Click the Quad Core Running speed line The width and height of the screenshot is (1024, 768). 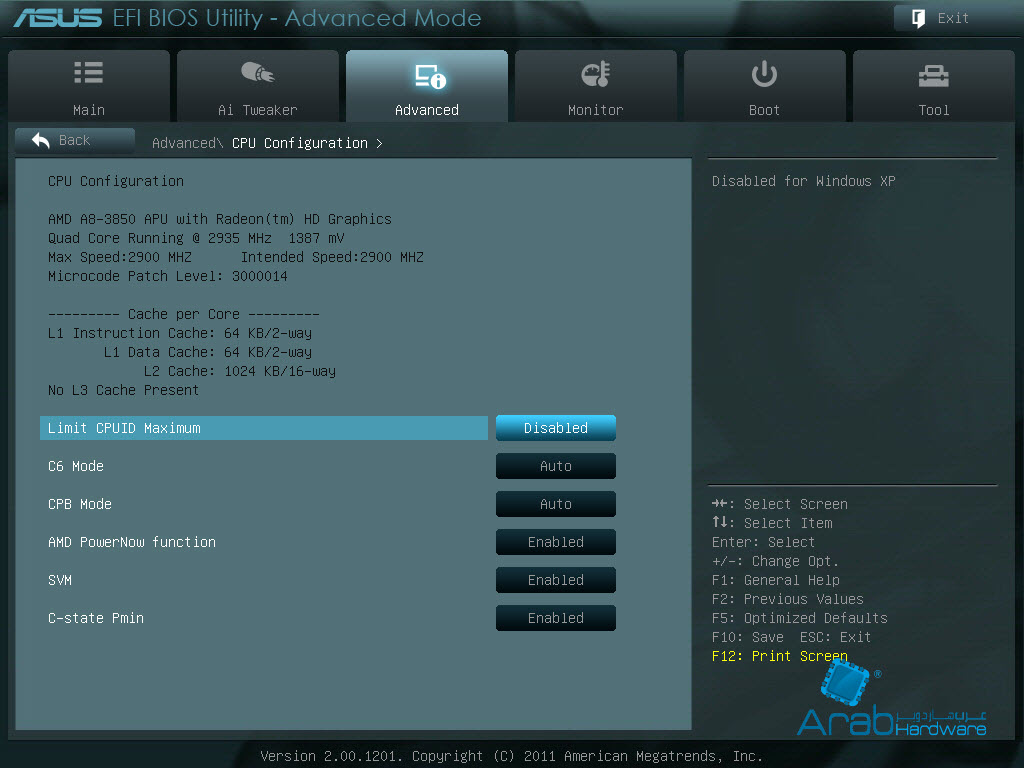point(196,238)
